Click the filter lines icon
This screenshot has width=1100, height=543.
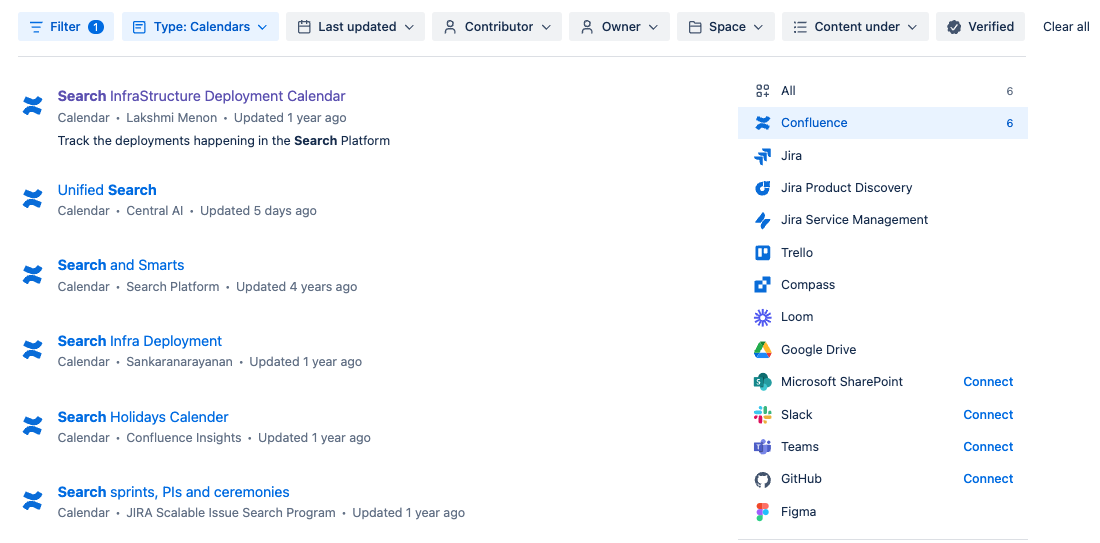(x=35, y=27)
